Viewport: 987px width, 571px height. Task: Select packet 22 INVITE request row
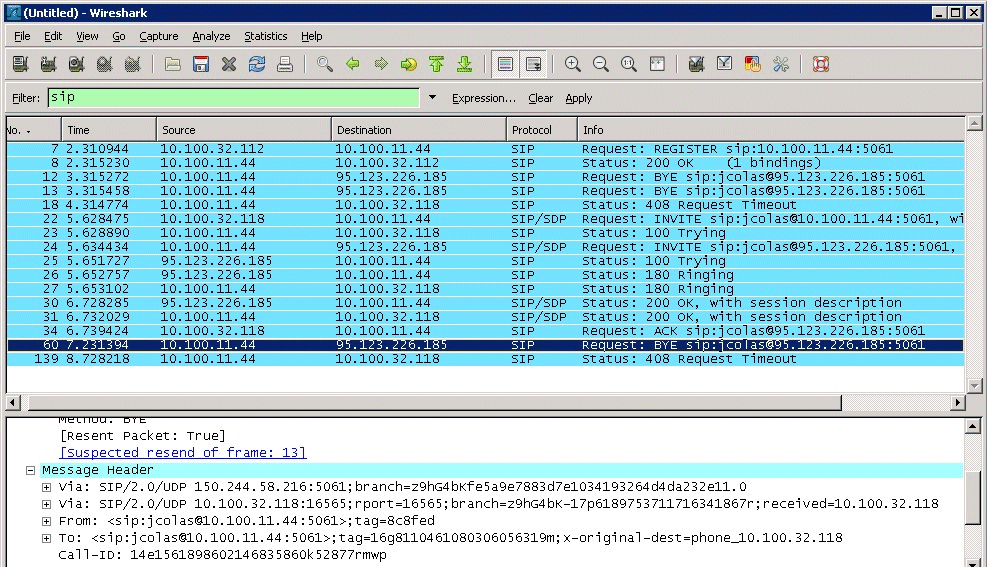click(x=485, y=219)
